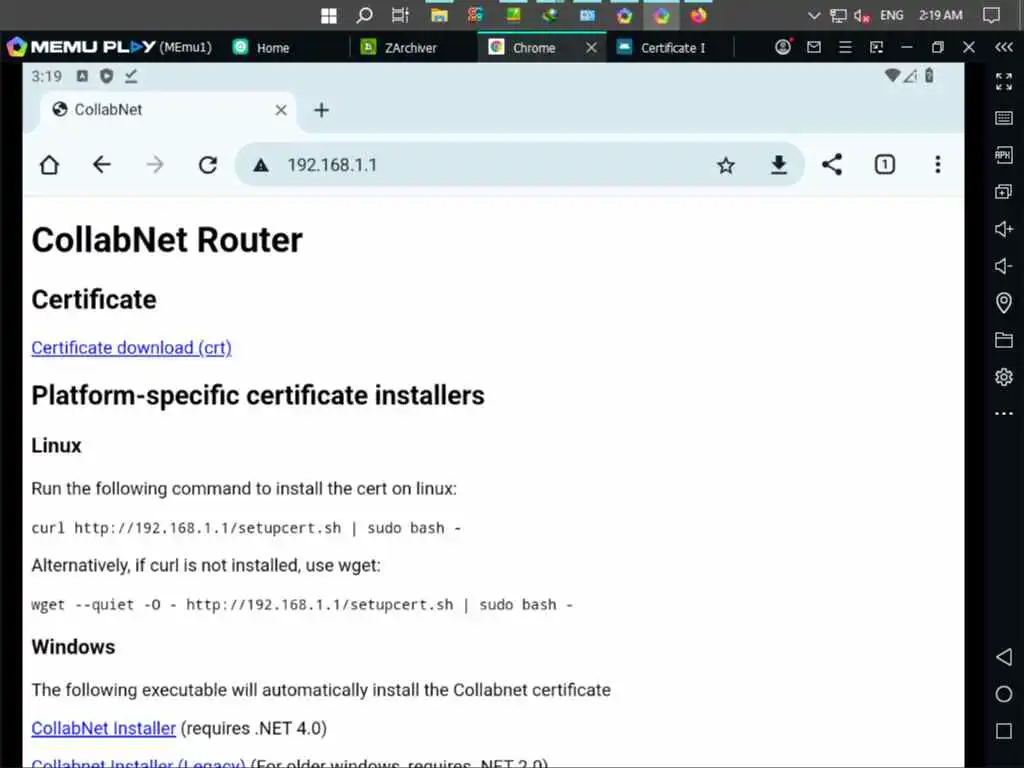Open MEmu settings gear

pos(1003,377)
